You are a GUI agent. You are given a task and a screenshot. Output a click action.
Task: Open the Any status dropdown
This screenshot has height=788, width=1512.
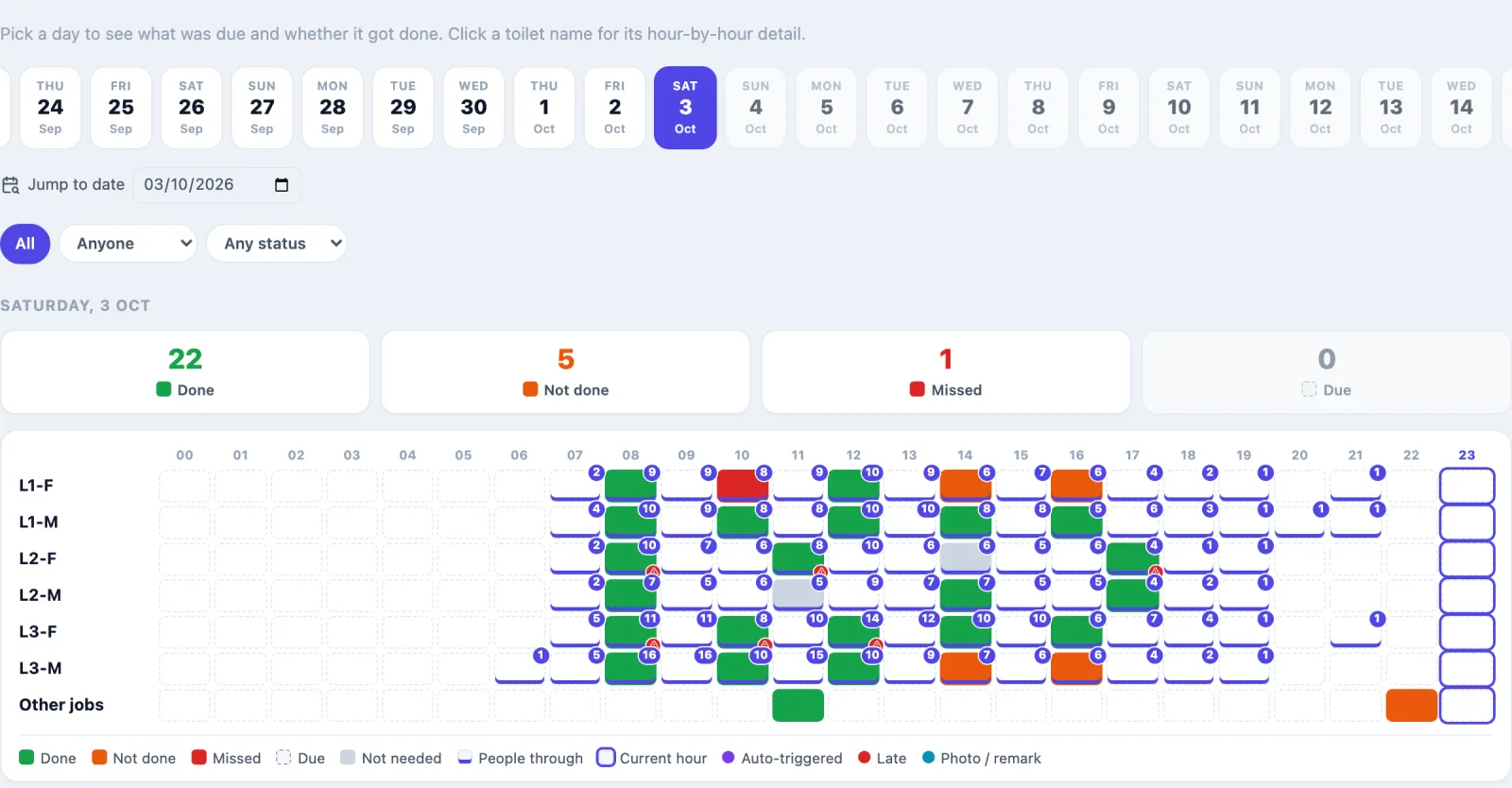coord(276,244)
